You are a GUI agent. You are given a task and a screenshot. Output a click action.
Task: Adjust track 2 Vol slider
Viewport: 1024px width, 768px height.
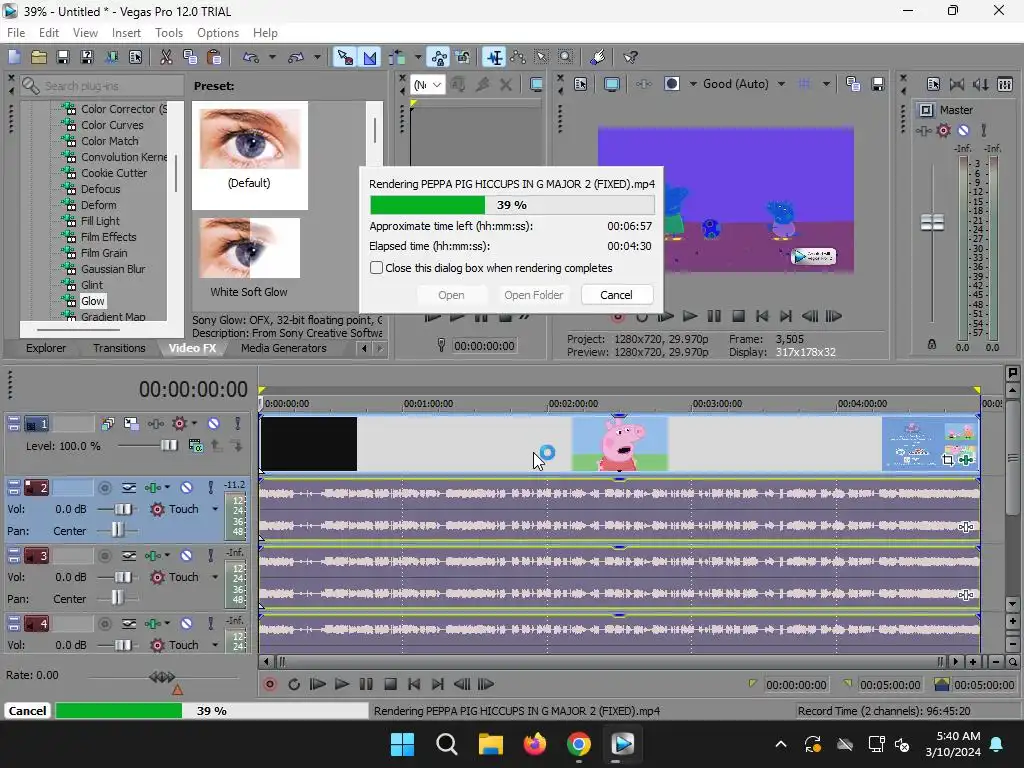click(123, 509)
